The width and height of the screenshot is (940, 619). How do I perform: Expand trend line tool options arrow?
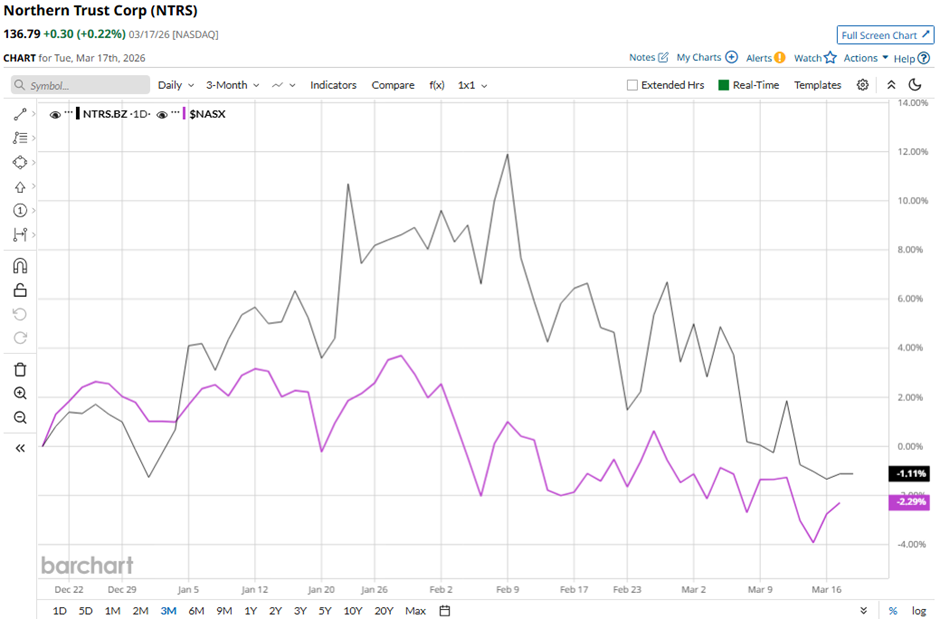click(34, 113)
